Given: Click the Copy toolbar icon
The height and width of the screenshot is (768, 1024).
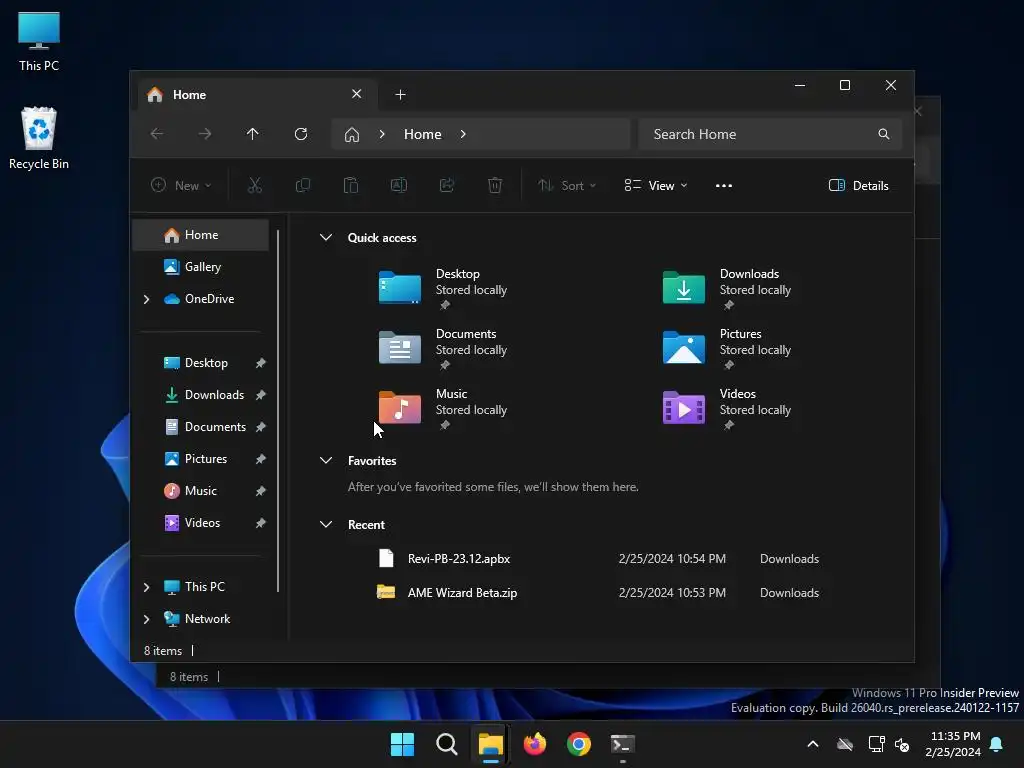Looking at the screenshot, I should coord(302,185).
